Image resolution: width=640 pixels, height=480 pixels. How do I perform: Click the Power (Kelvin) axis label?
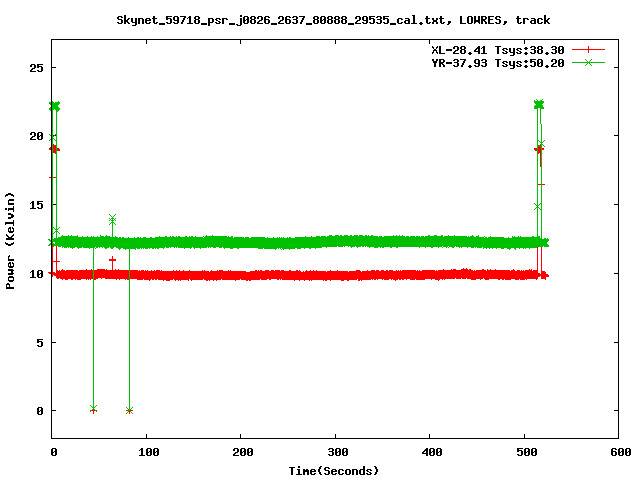[x=10, y=241]
